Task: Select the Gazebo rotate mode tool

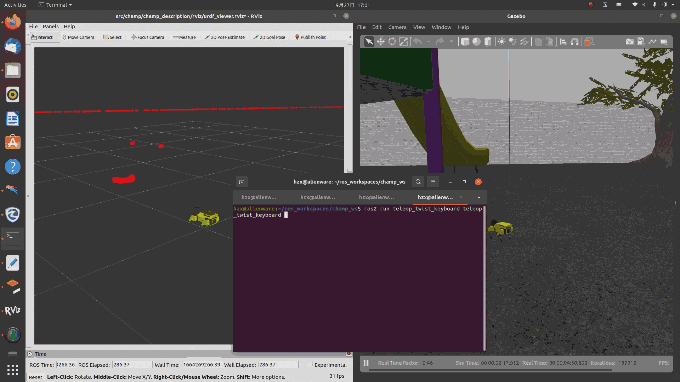Action: click(392, 42)
